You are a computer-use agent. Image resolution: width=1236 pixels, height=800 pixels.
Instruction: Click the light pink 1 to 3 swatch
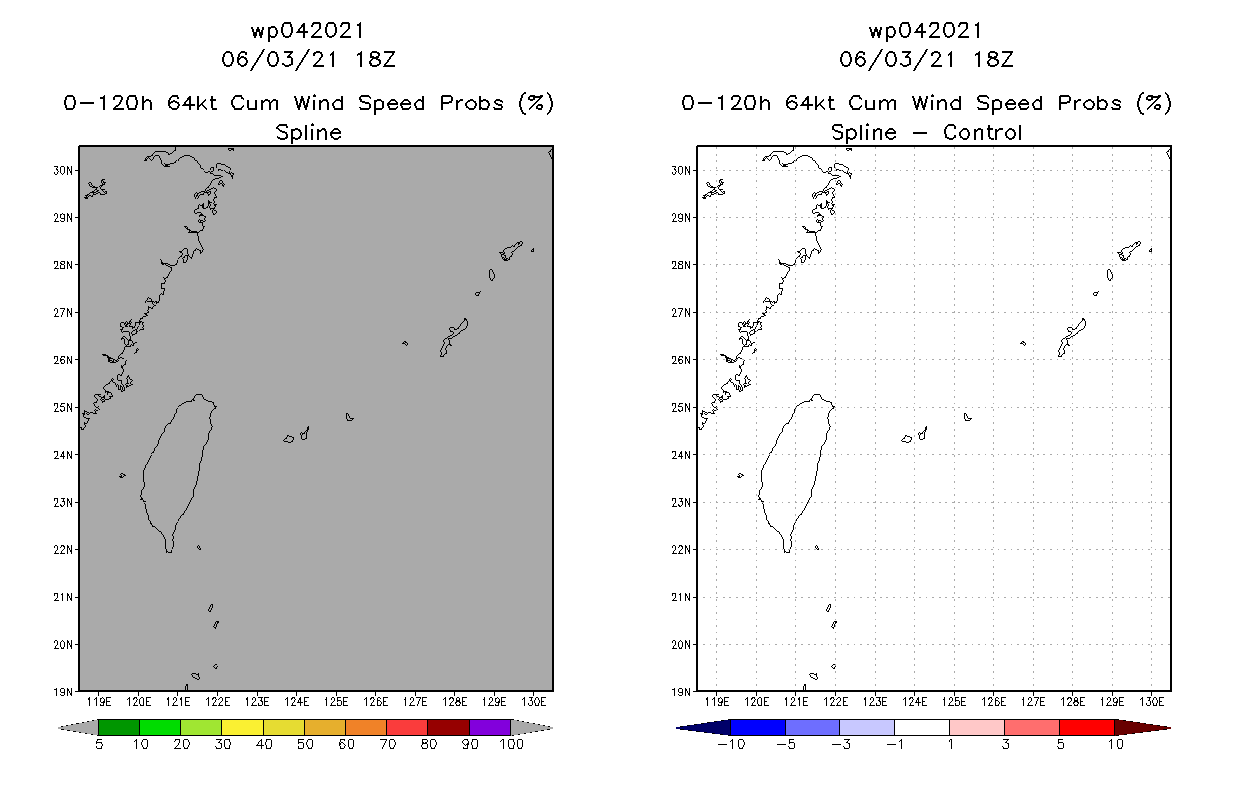pyautogui.click(x=977, y=727)
